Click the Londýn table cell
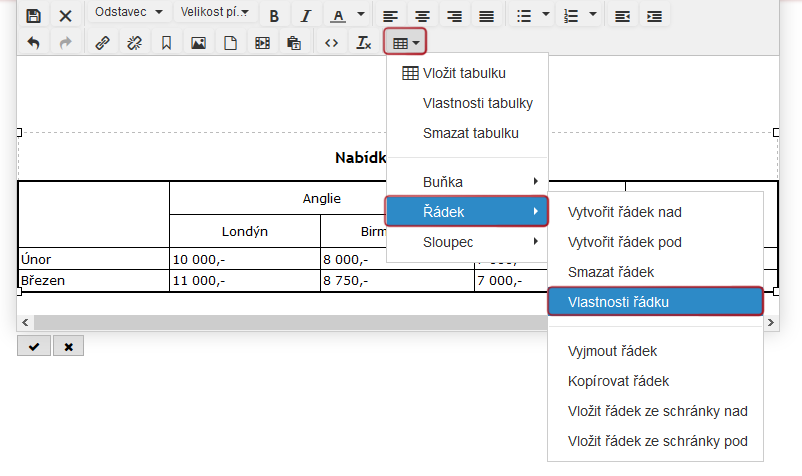 (x=244, y=232)
